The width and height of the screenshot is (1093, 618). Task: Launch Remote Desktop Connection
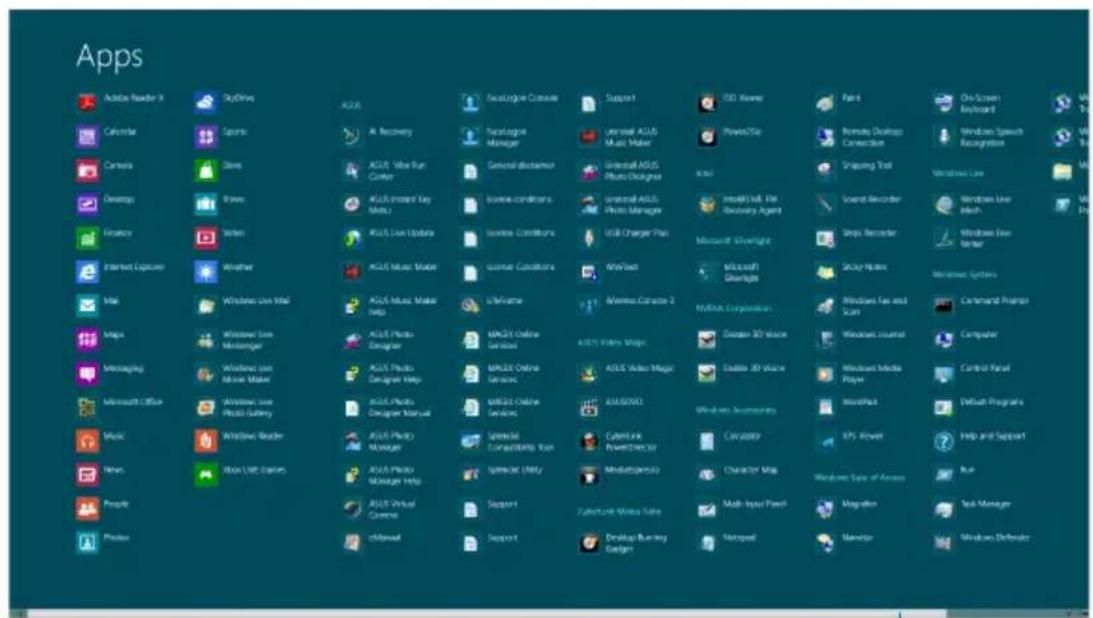click(x=859, y=136)
